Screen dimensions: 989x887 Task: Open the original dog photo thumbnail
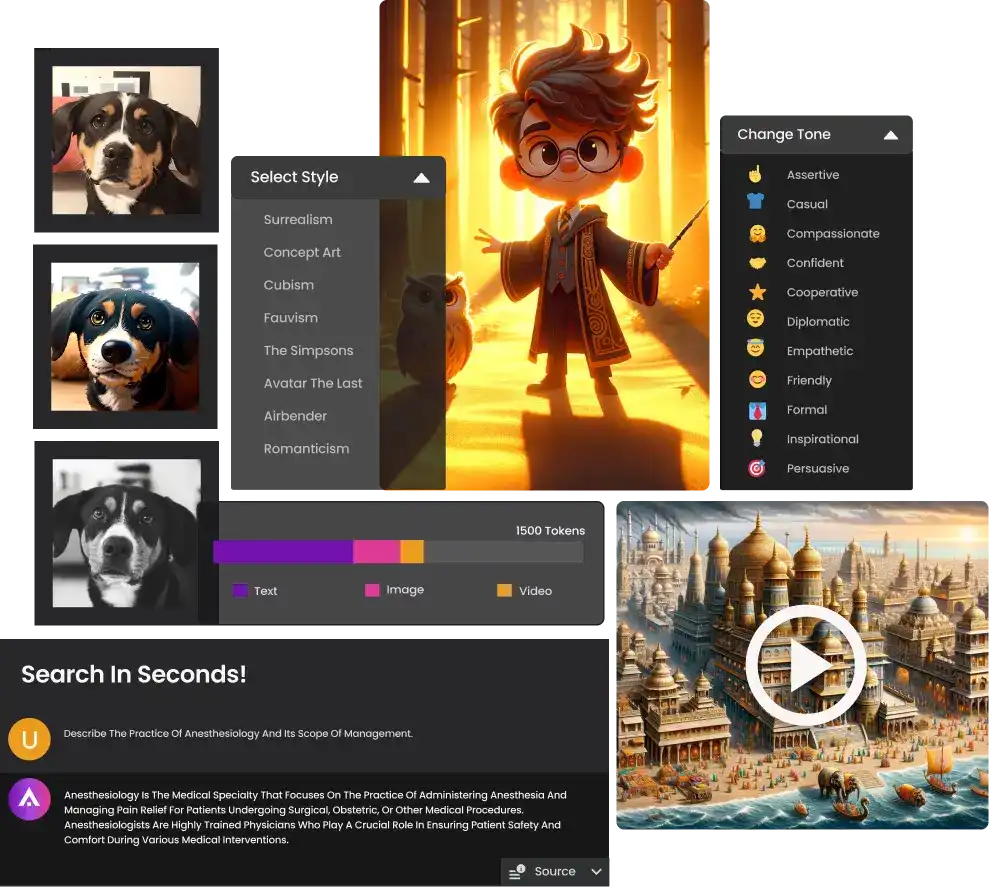coord(126,140)
